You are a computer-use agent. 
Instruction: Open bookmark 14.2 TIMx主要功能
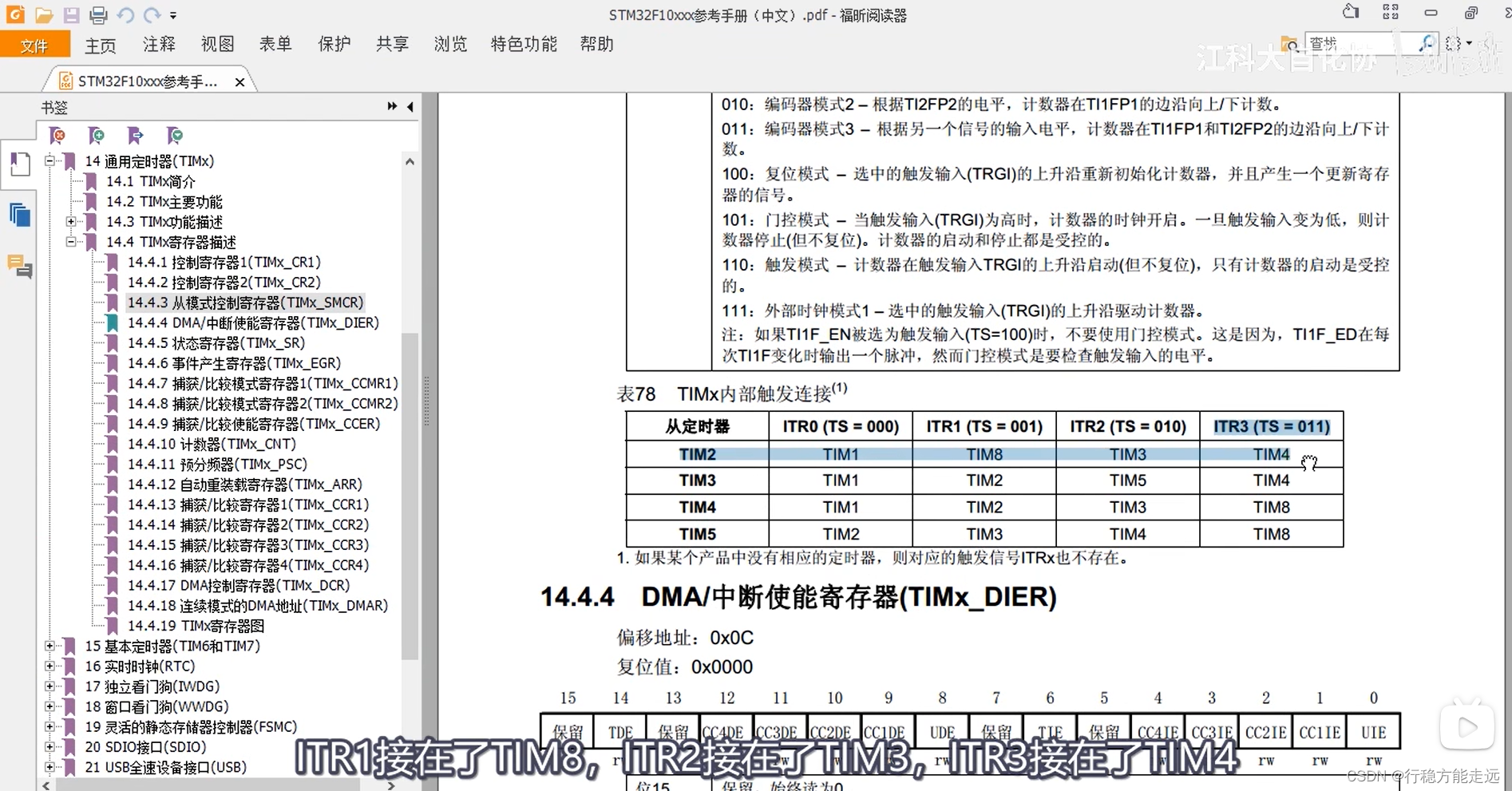coord(164,201)
